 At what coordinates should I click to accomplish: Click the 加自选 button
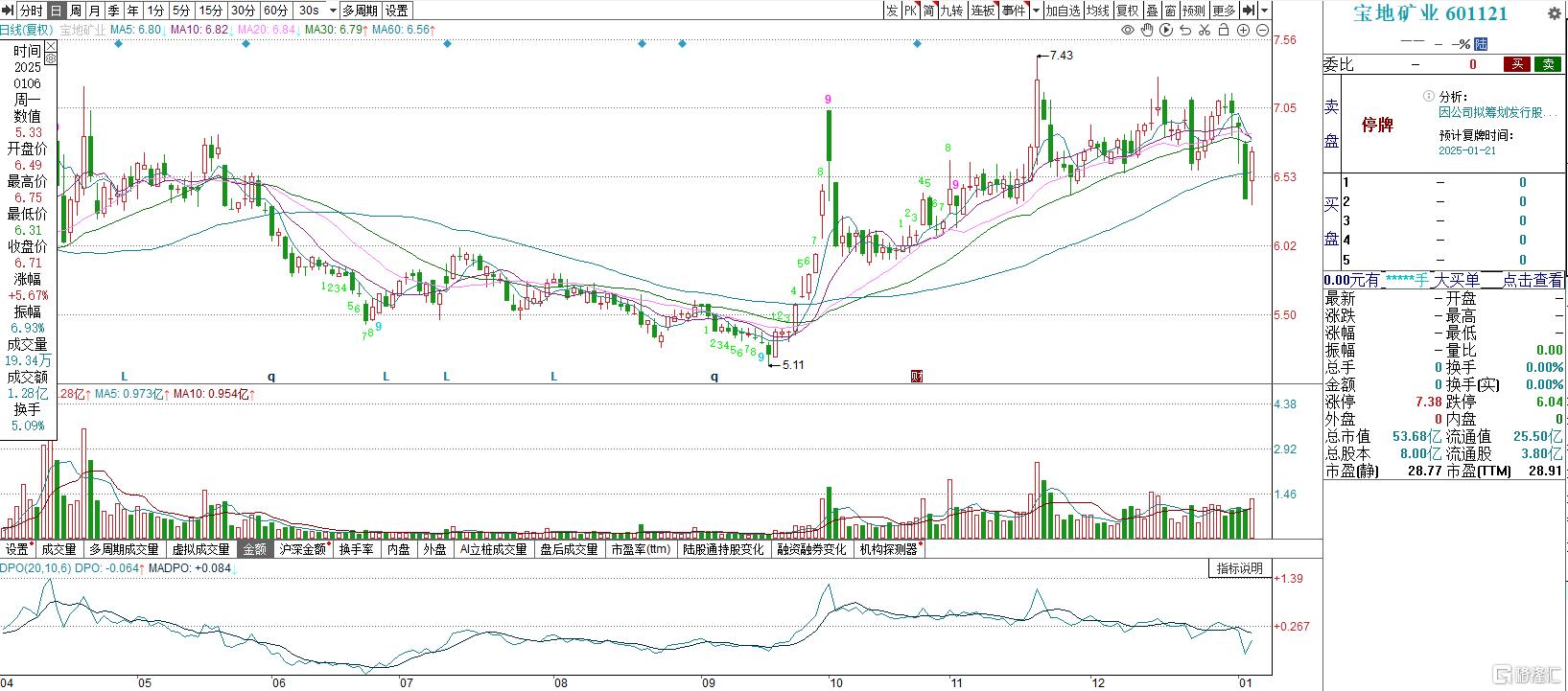[x=1063, y=11]
